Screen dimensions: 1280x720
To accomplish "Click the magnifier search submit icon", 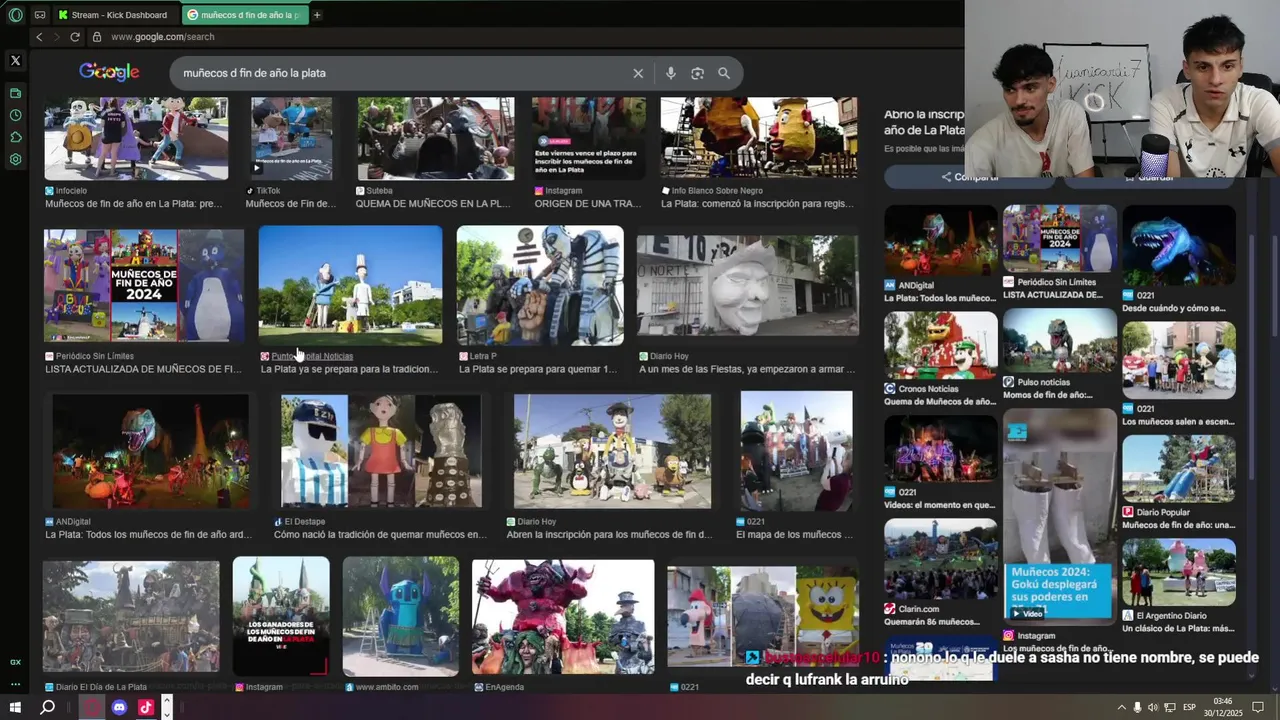I will [x=724, y=73].
